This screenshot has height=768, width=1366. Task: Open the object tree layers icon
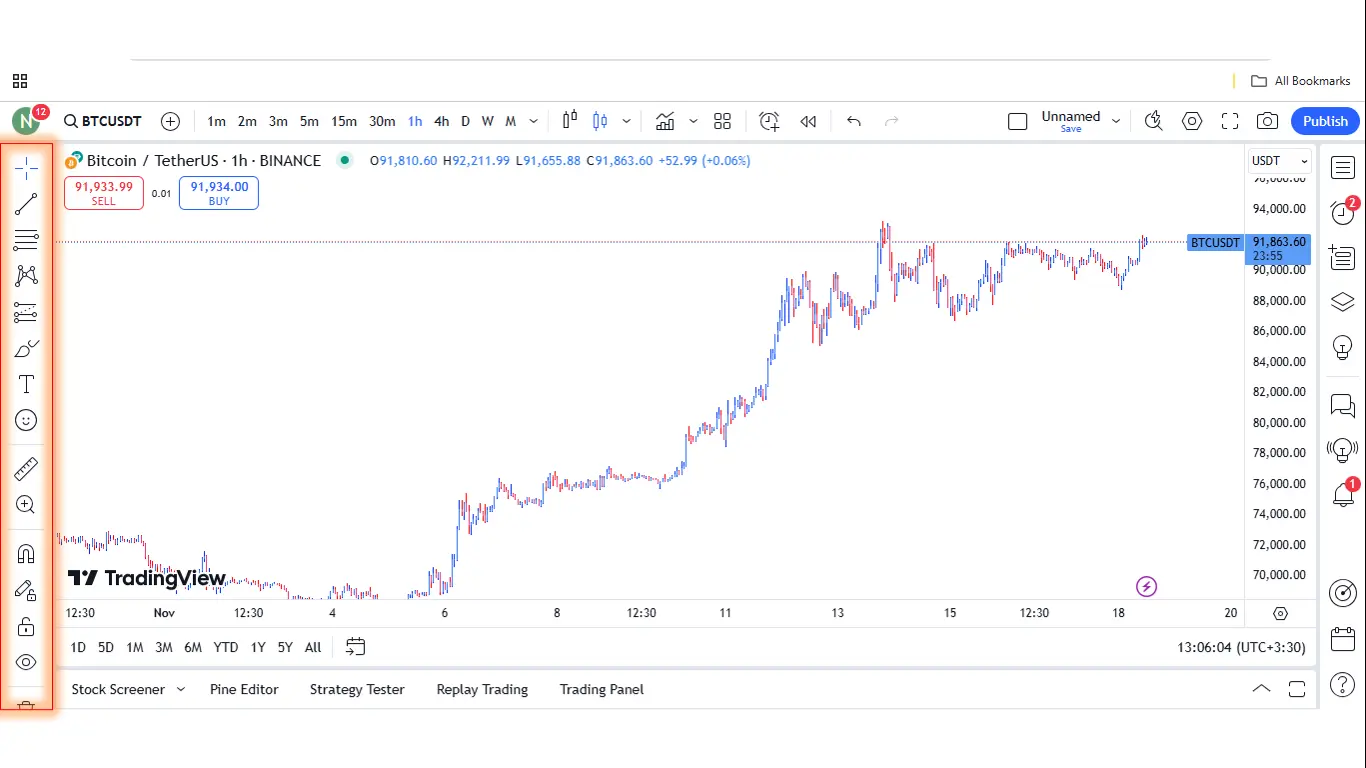pyautogui.click(x=1342, y=301)
